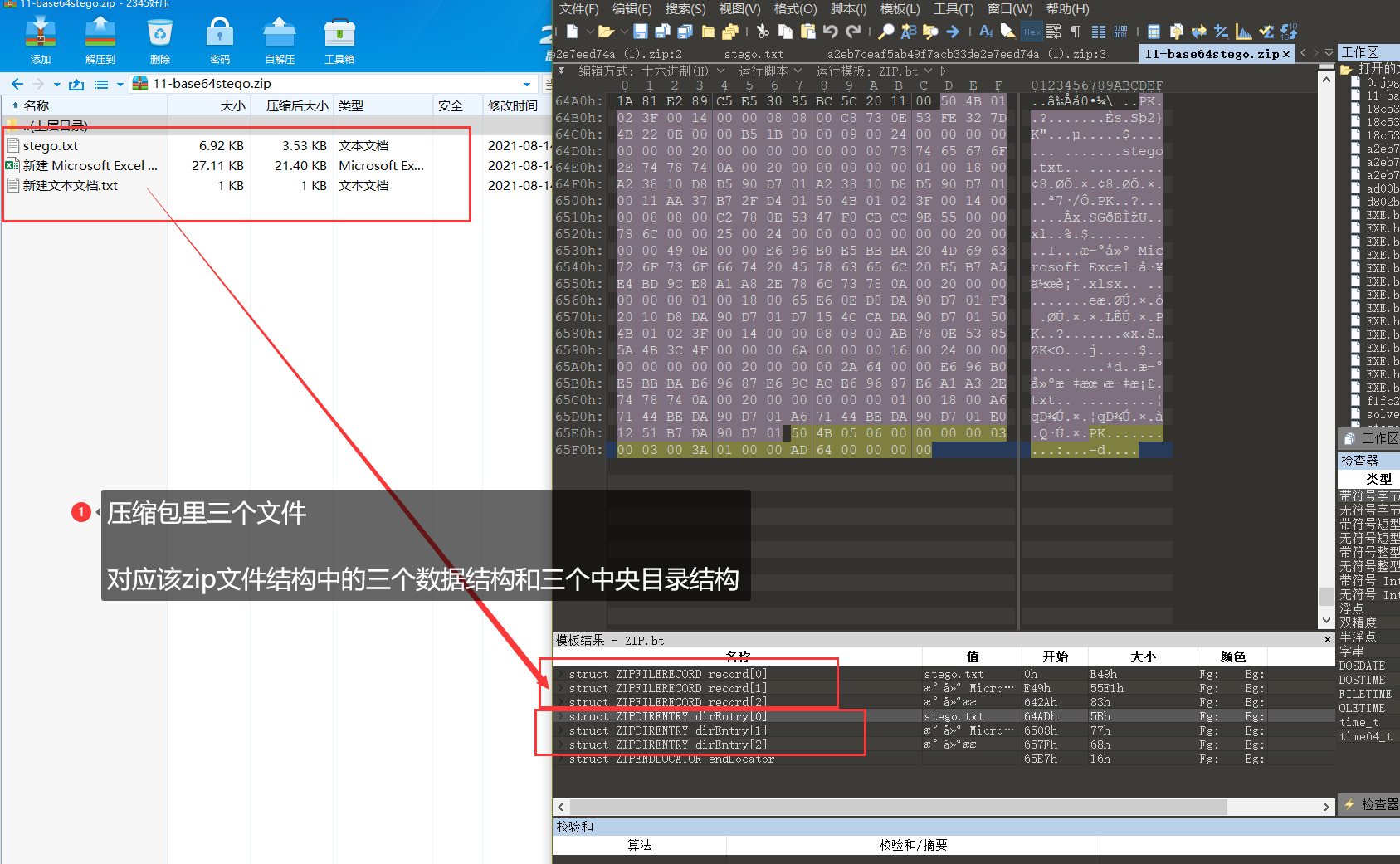Click the Find magnifier icon

click(x=886, y=32)
